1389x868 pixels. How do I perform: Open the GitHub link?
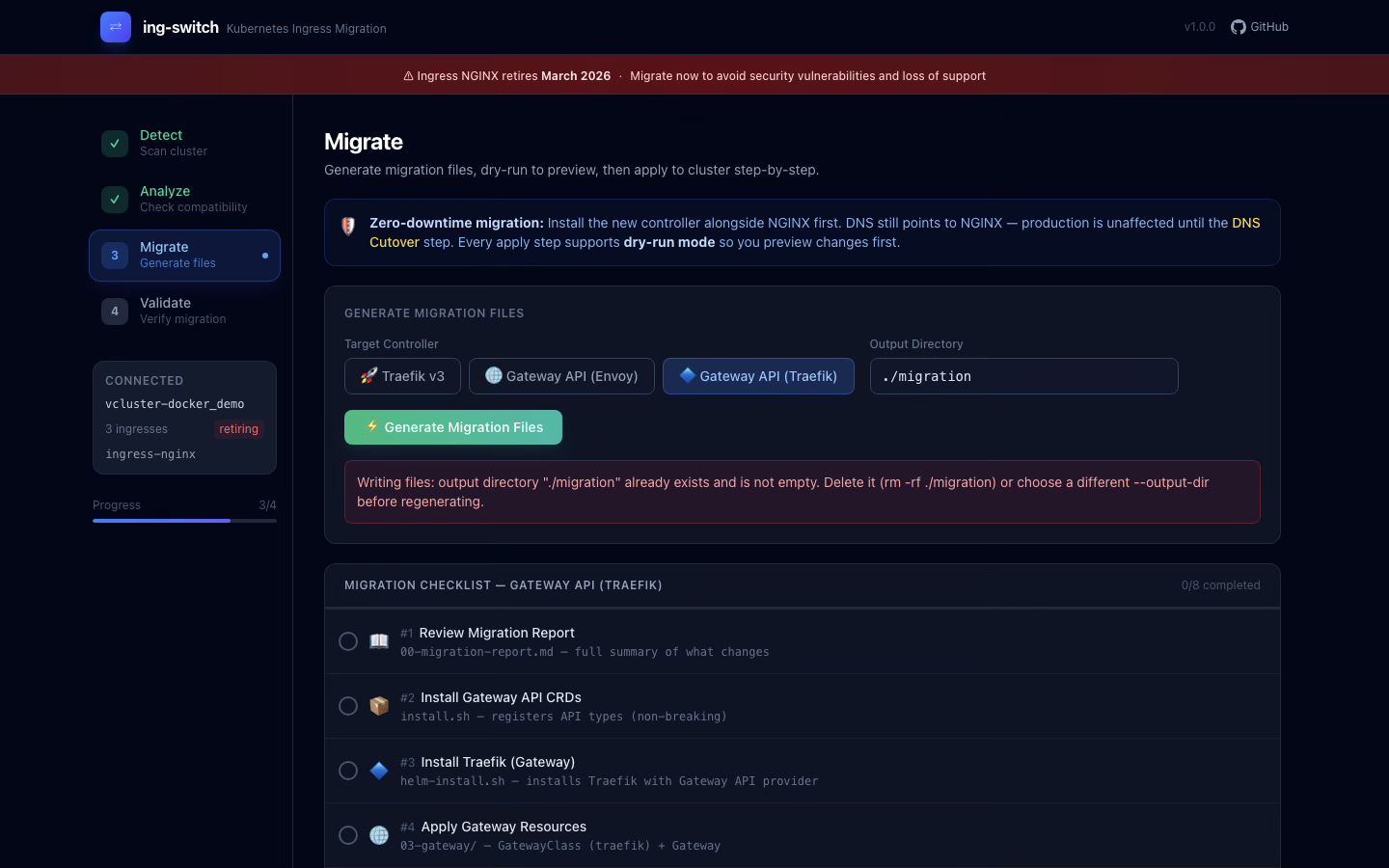point(1260,27)
